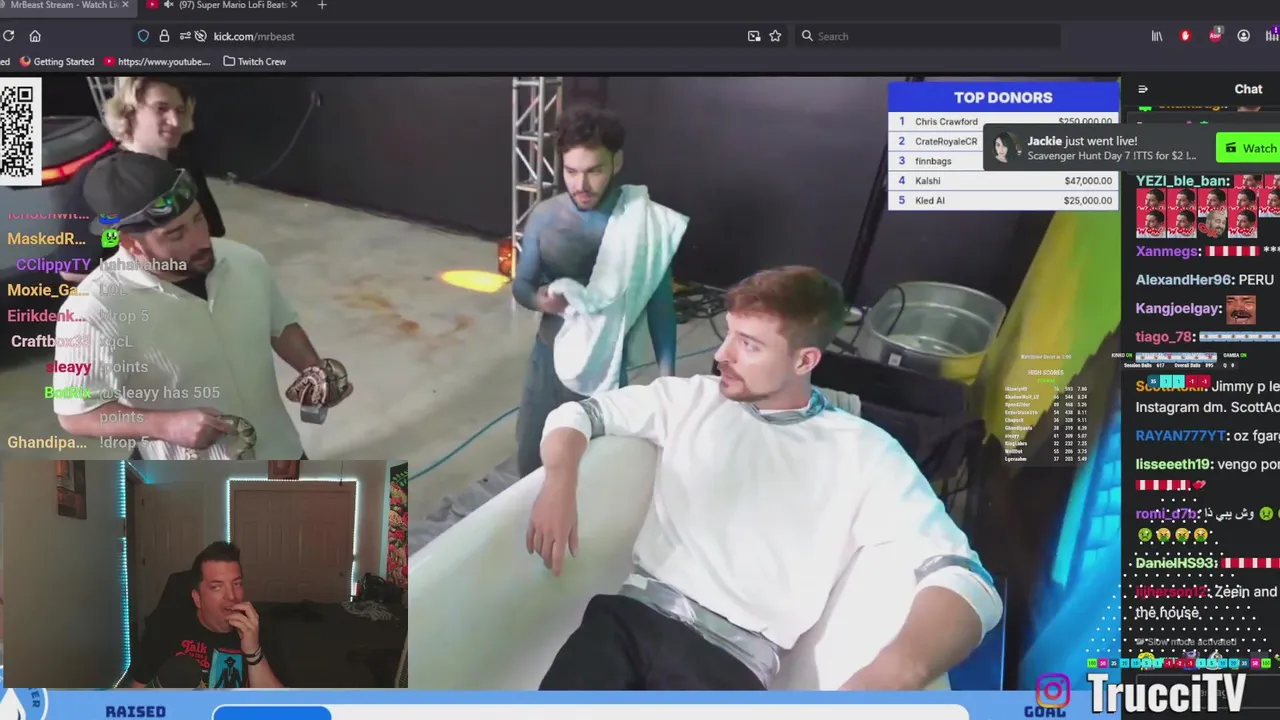1280x720 pixels.
Task: Click the TOP DONORS heading
Action: coord(1003,98)
